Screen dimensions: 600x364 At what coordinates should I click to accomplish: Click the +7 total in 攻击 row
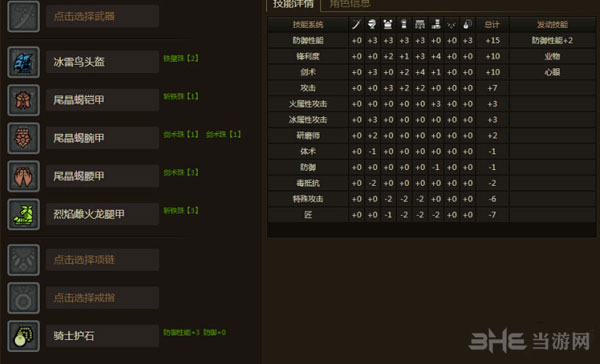pyautogui.click(x=492, y=88)
